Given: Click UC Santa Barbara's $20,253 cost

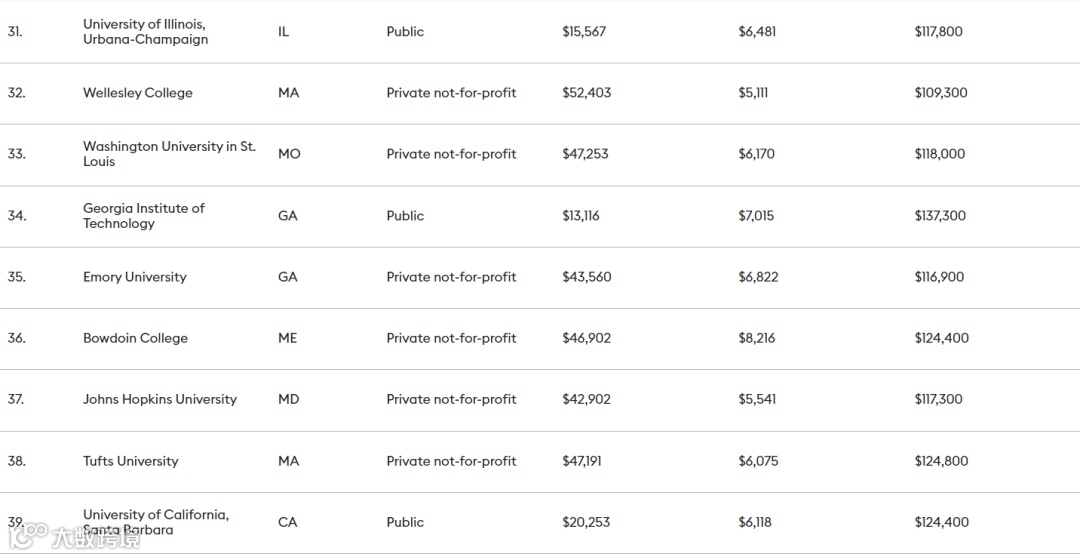Looking at the screenshot, I should 585,522.
